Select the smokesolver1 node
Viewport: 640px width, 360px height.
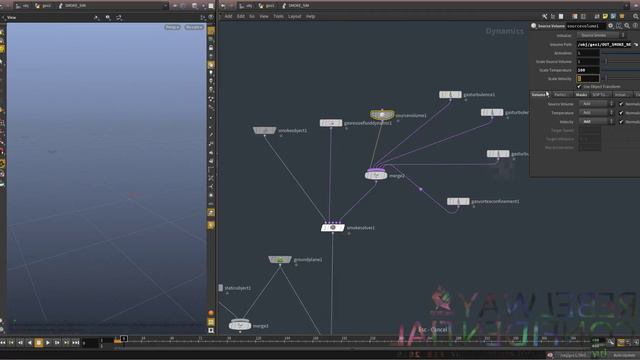[333, 227]
